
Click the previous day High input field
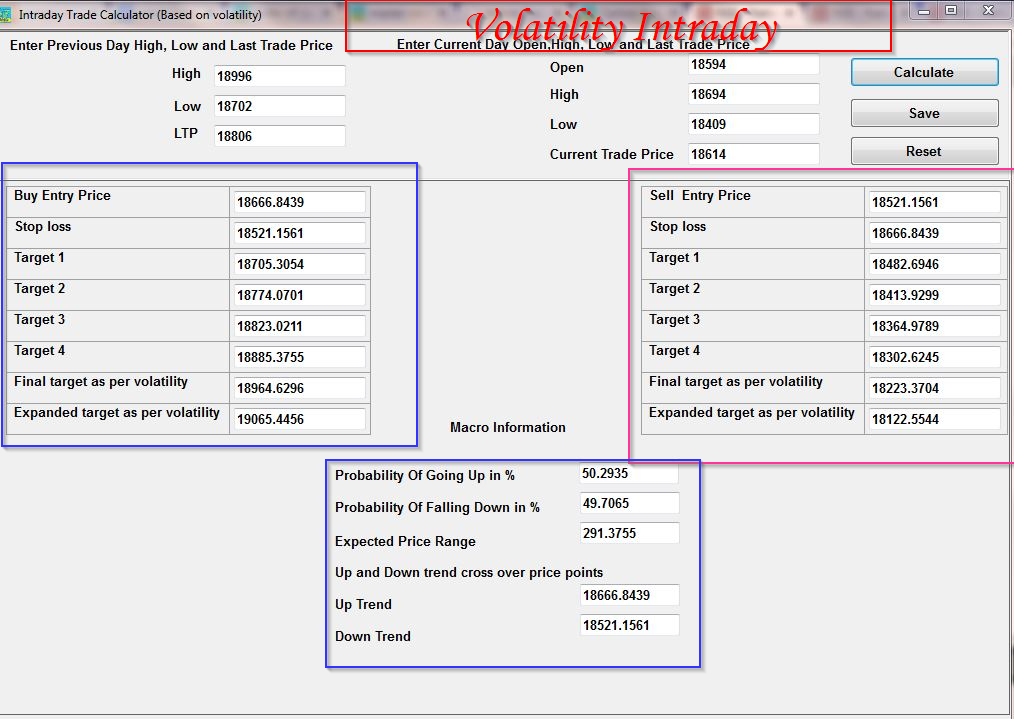pyautogui.click(x=278, y=75)
